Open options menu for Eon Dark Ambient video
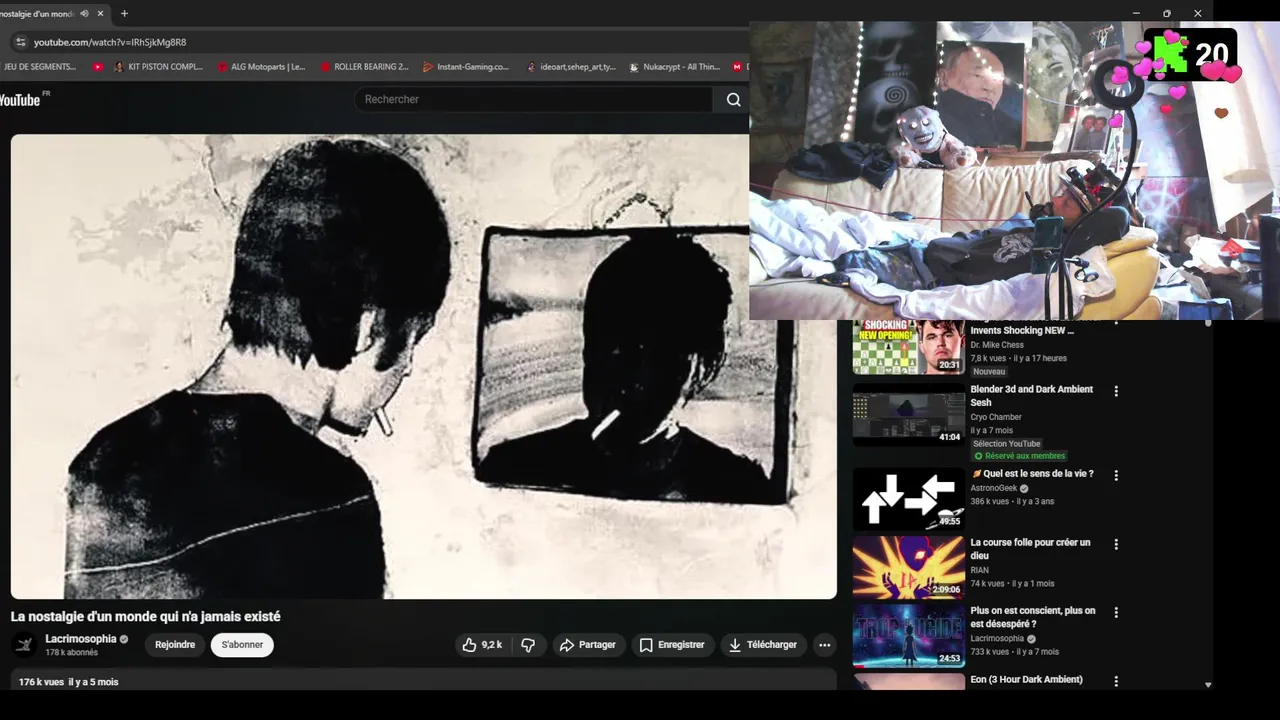Image resolution: width=1280 pixels, height=720 pixels. pos(1116,682)
